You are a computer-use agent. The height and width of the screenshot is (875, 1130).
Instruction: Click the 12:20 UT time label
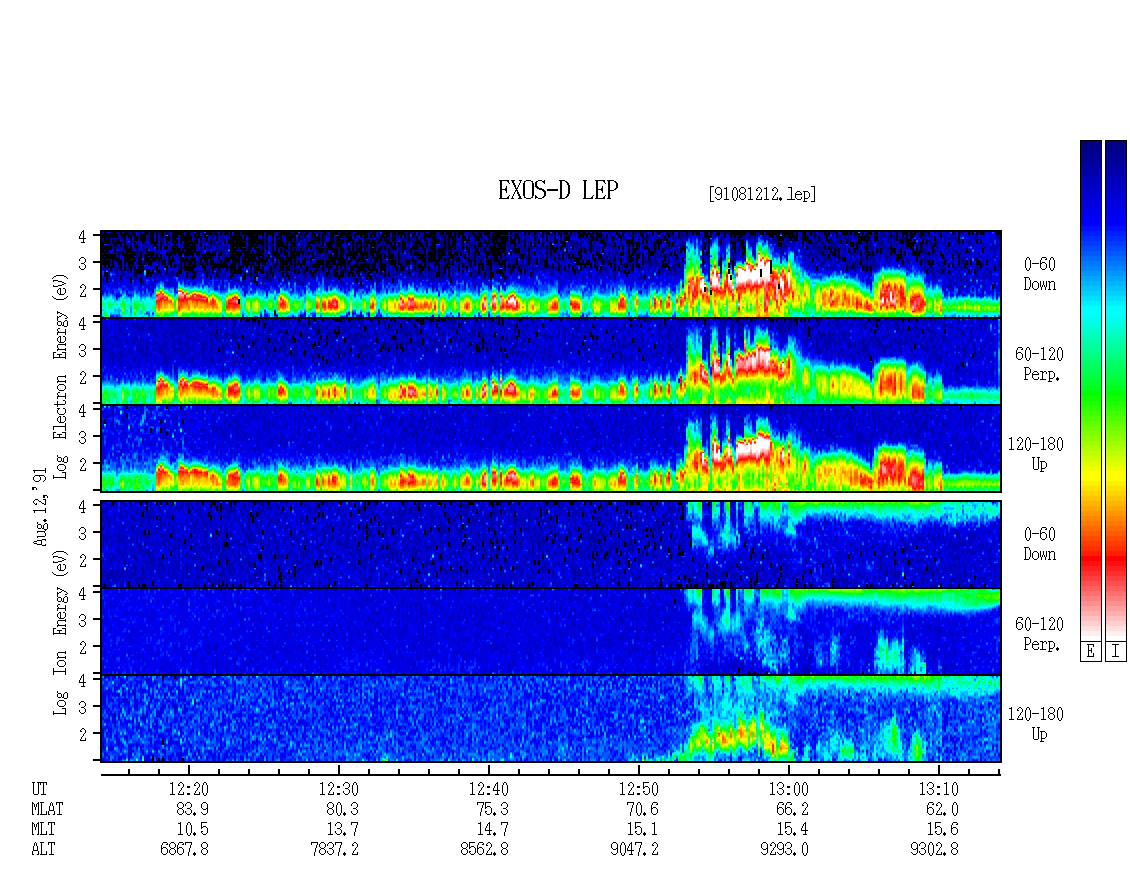click(189, 789)
